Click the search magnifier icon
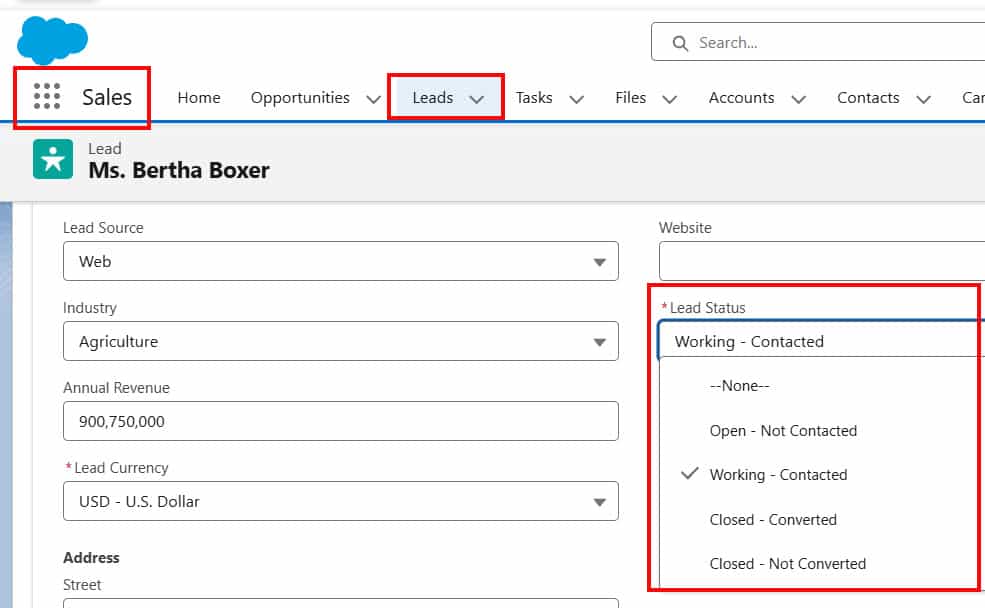This screenshot has width=985, height=608. [680, 43]
